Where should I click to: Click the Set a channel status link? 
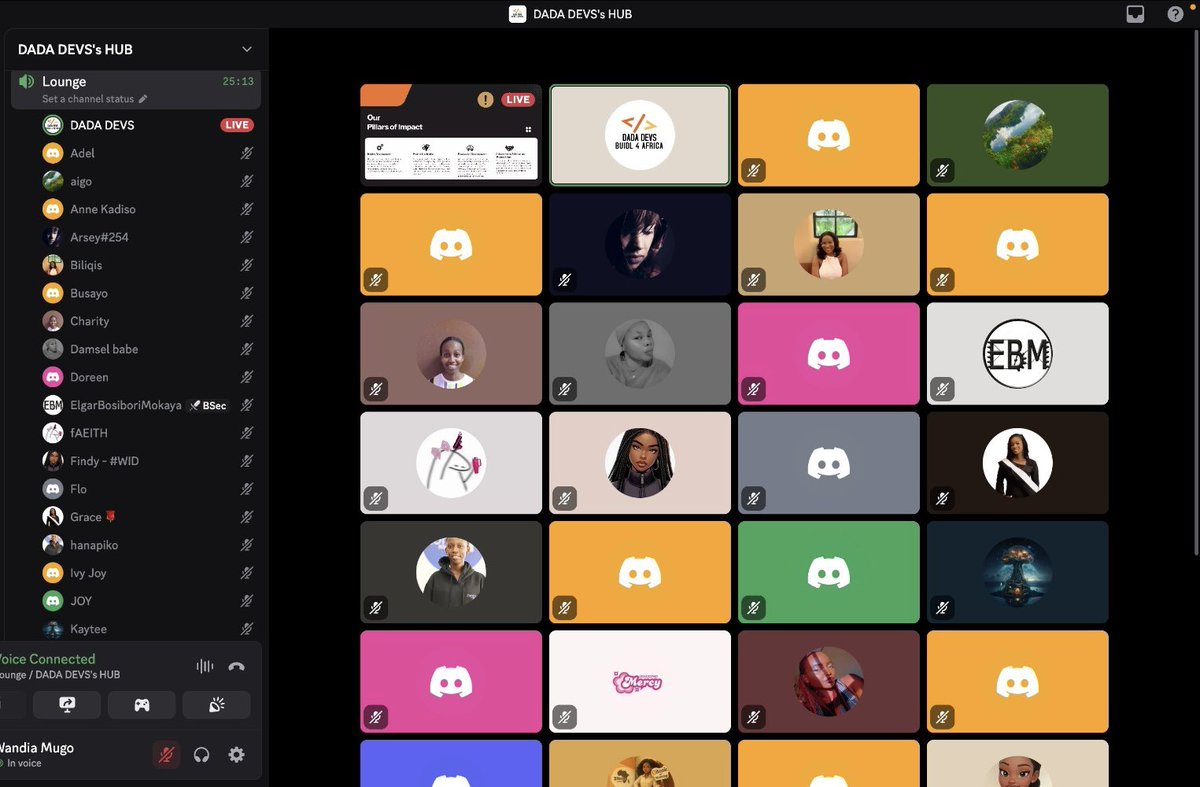89,99
